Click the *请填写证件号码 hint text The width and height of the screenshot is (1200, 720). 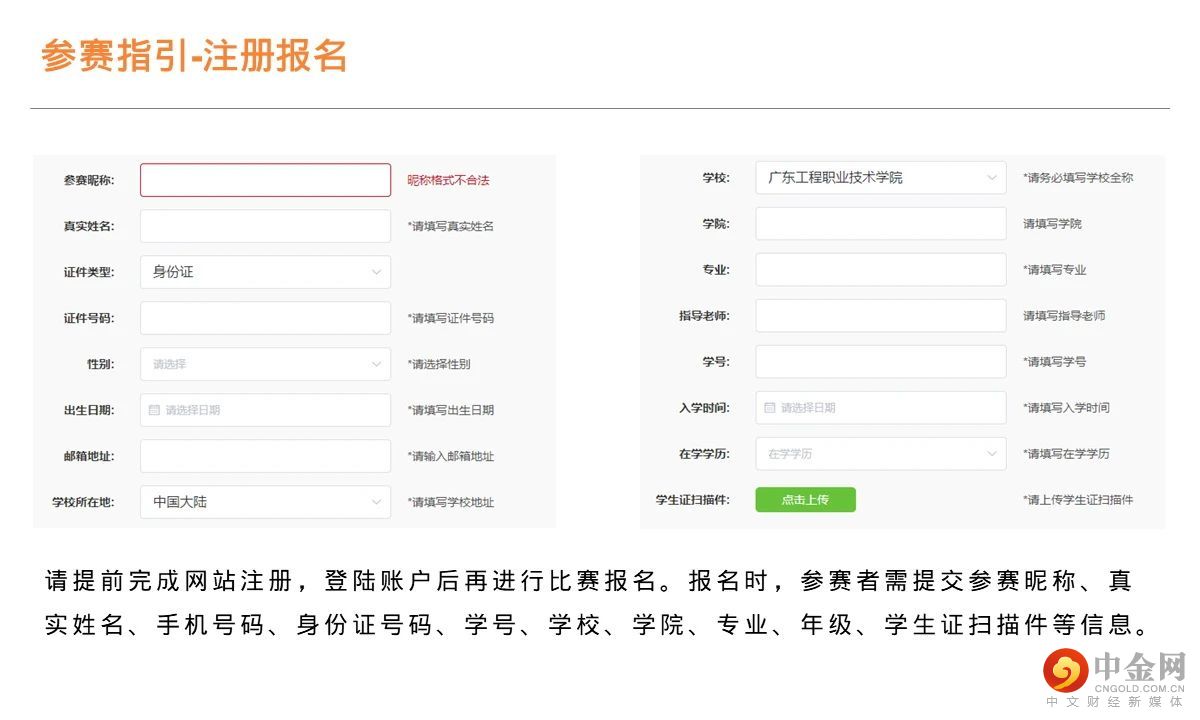click(451, 318)
